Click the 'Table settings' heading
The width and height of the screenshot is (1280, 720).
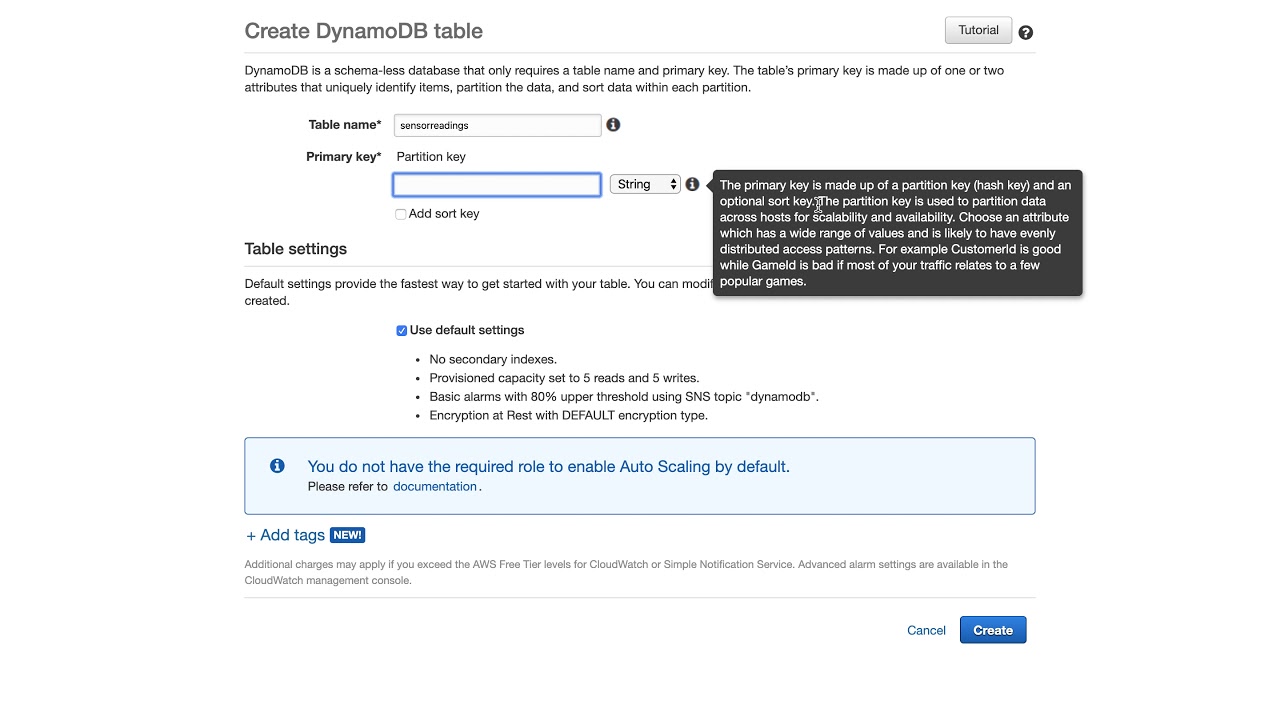click(296, 249)
